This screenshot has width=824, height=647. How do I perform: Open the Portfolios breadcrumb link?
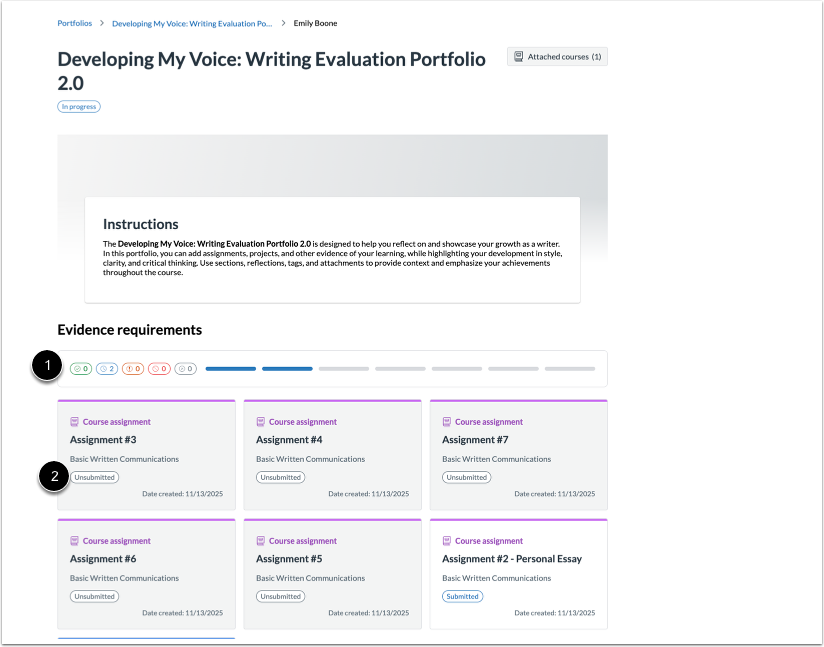pos(74,23)
